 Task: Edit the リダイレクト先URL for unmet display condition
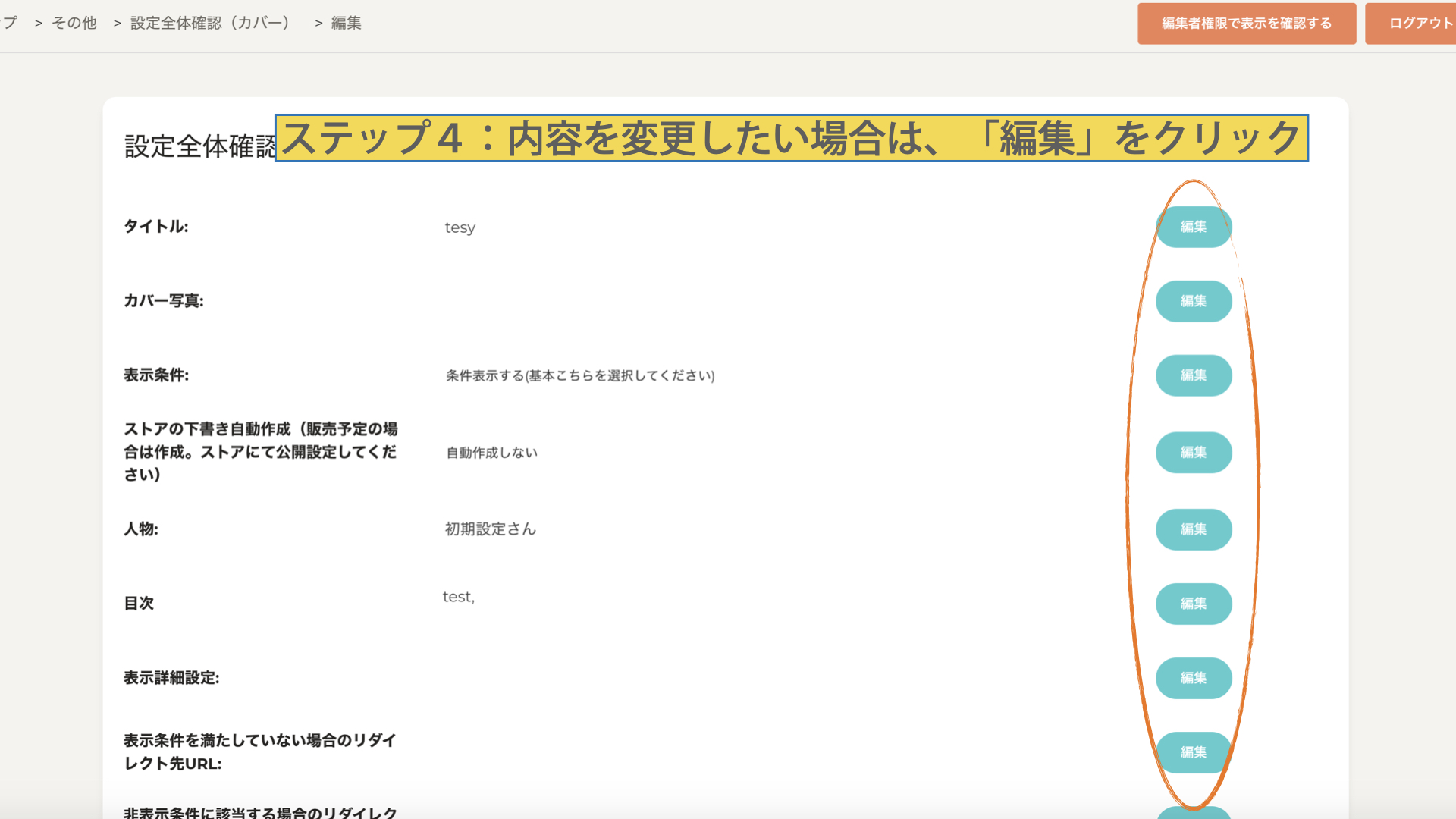[1193, 752]
